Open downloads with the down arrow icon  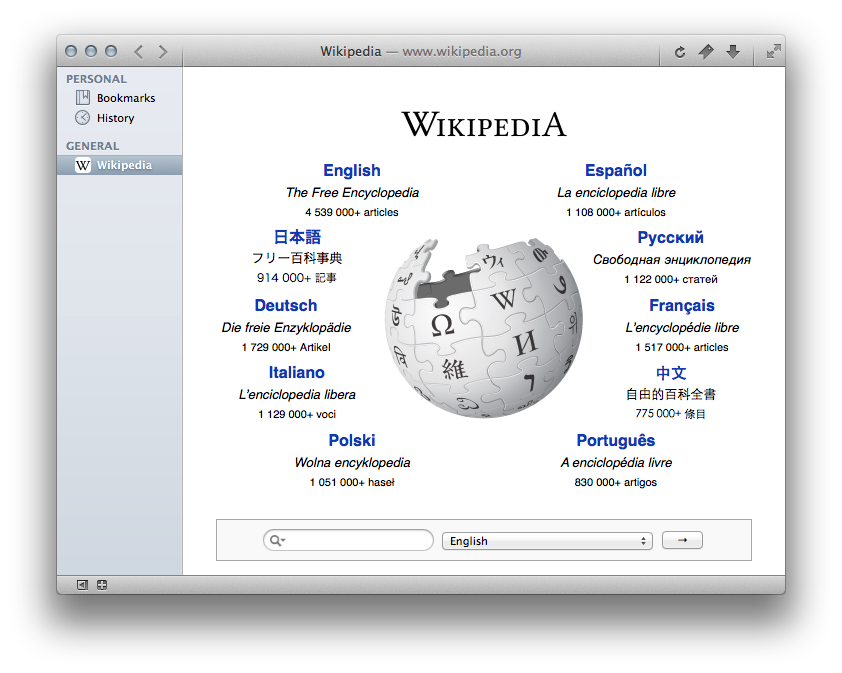[x=732, y=52]
